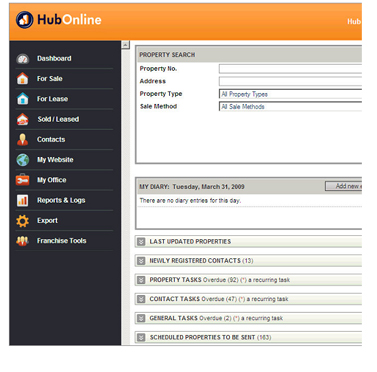The width and height of the screenshot is (377, 372).
Task: Click the Sale Method label
Action: 158,107
